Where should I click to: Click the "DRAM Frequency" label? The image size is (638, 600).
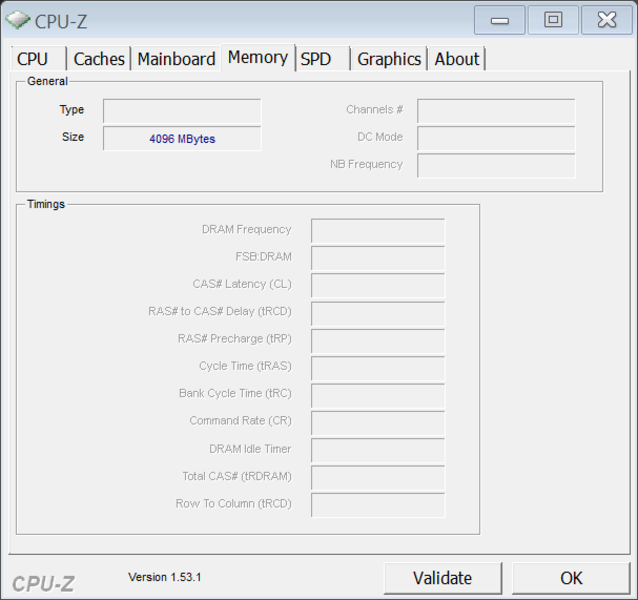(x=247, y=229)
